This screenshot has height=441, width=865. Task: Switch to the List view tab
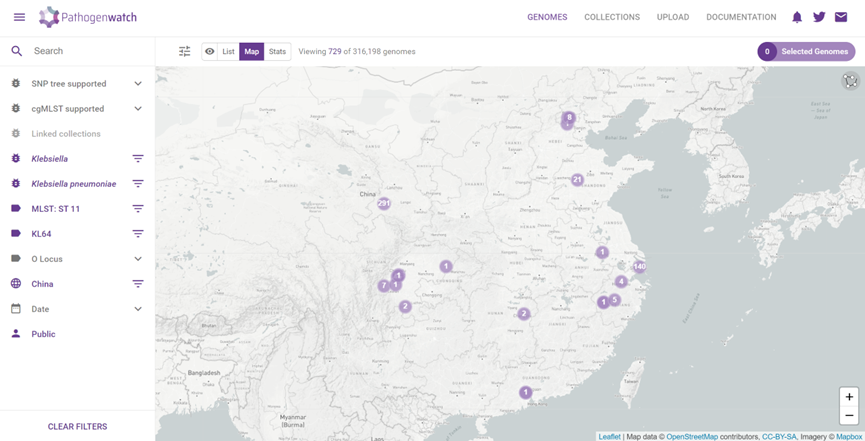pyautogui.click(x=228, y=51)
